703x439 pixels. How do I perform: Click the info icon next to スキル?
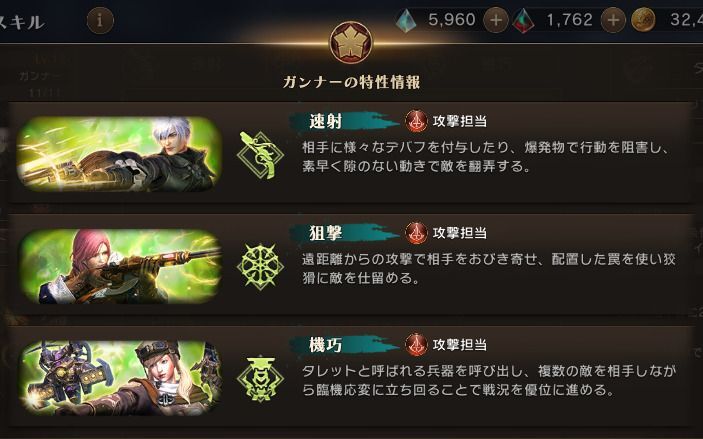tap(100, 21)
